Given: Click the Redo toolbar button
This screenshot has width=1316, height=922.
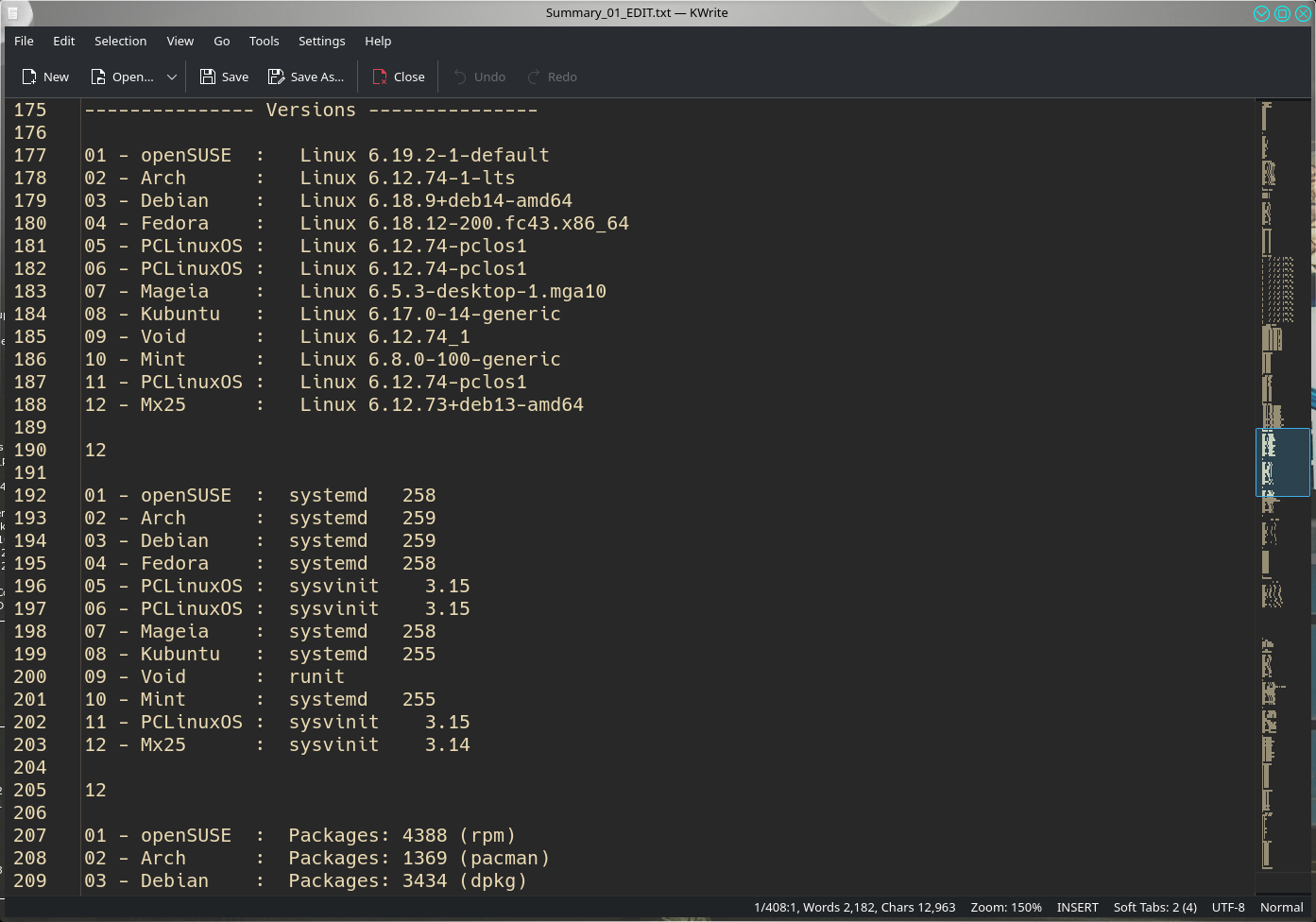Looking at the screenshot, I should coord(552,77).
